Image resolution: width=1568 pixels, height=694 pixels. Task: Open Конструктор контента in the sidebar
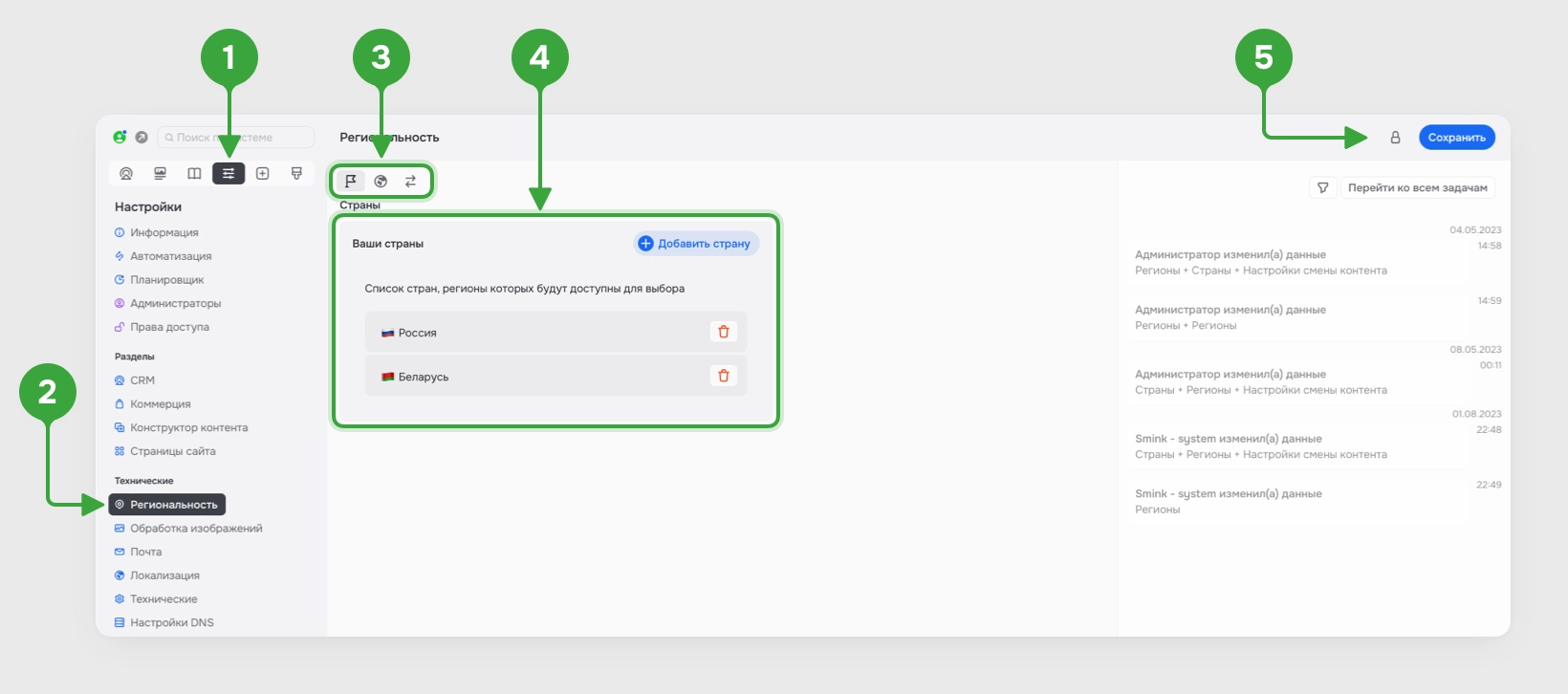[x=188, y=427]
